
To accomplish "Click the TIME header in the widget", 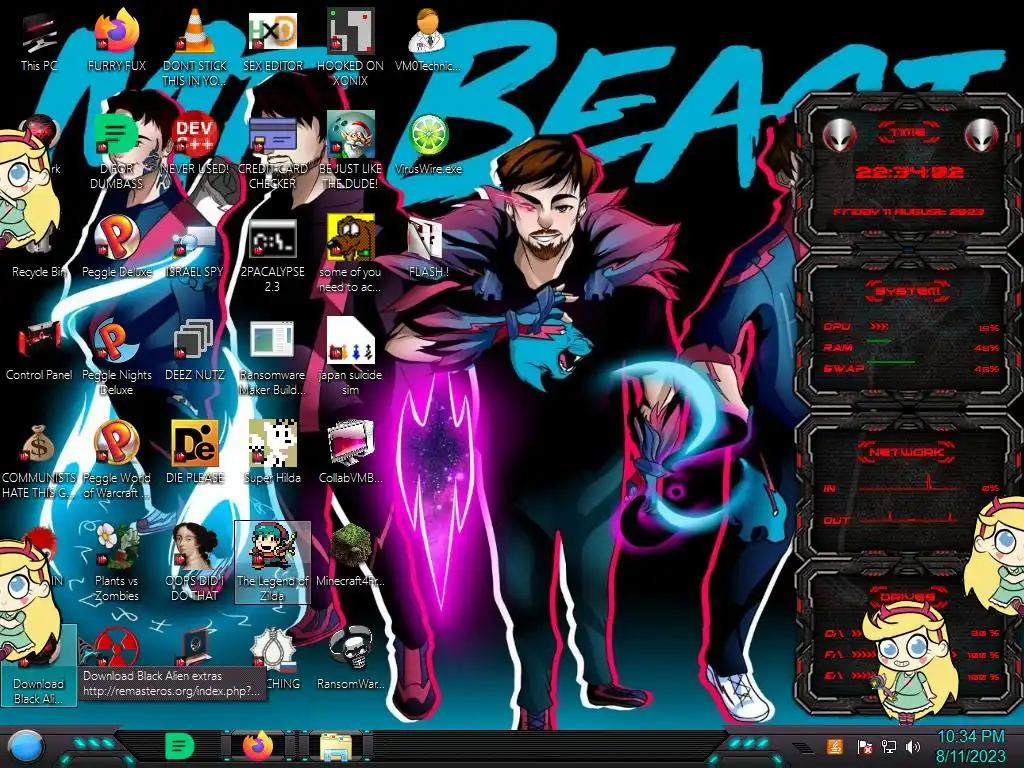I will (908, 133).
